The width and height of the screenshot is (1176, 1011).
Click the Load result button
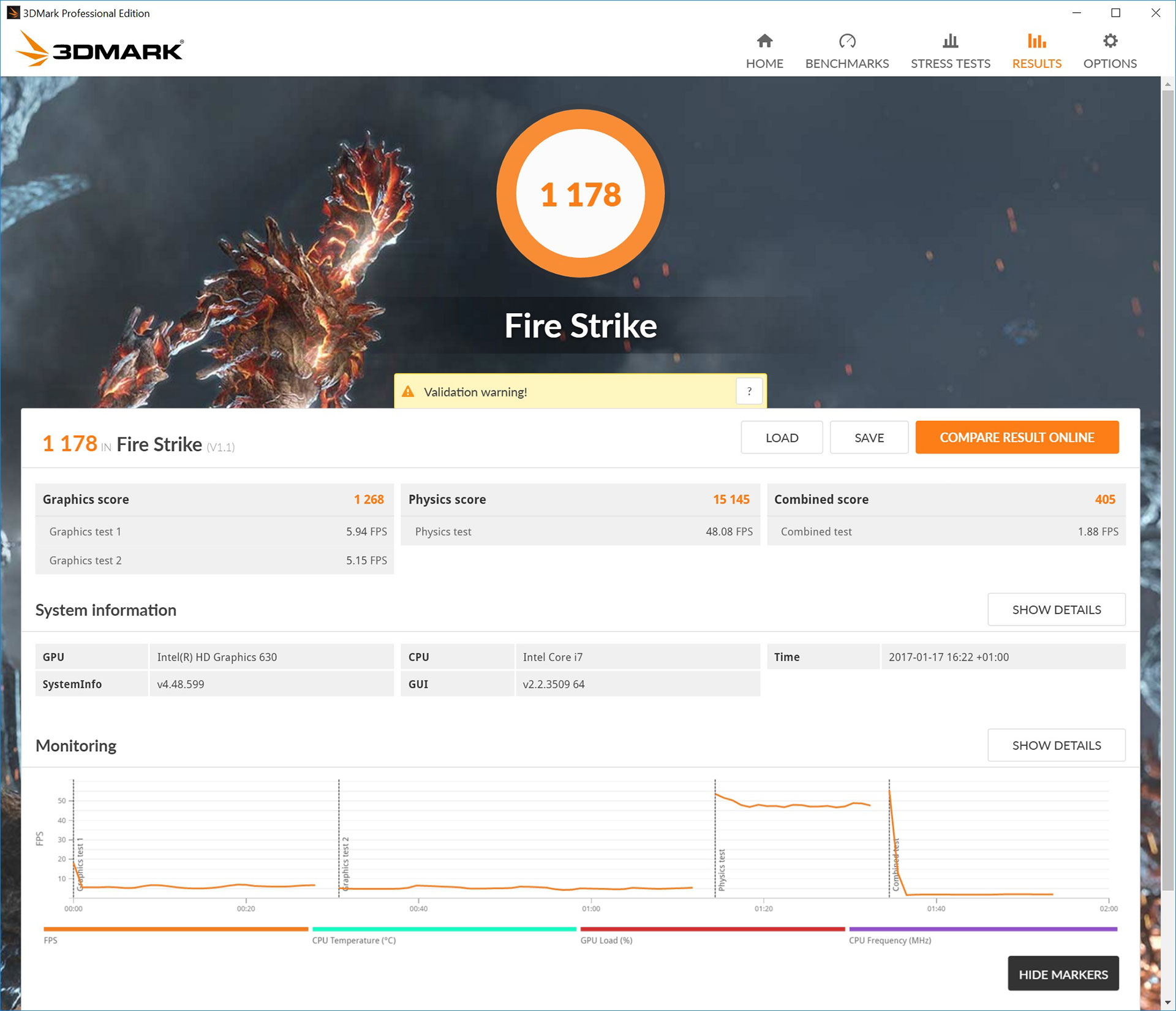[x=782, y=437]
